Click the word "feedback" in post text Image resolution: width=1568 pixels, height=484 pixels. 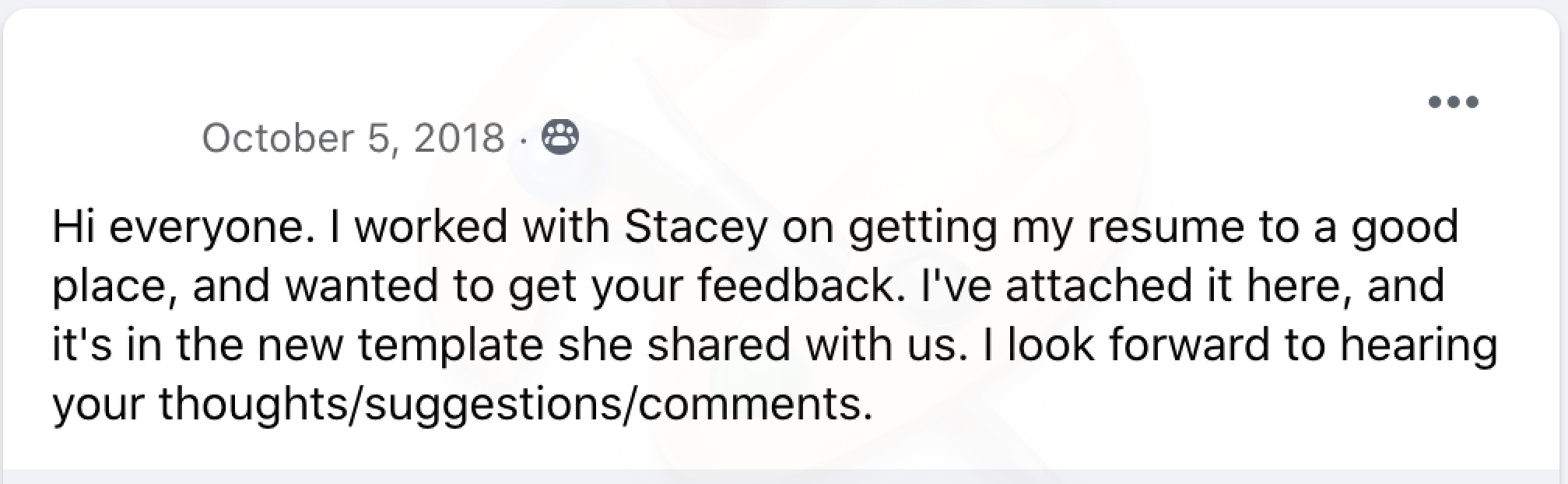click(x=795, y=286)
